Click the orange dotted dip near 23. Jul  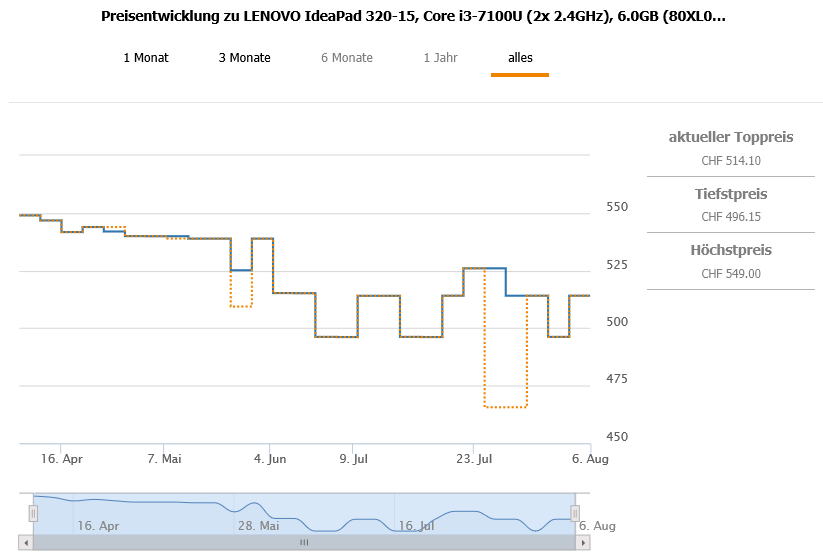(505, 407)
